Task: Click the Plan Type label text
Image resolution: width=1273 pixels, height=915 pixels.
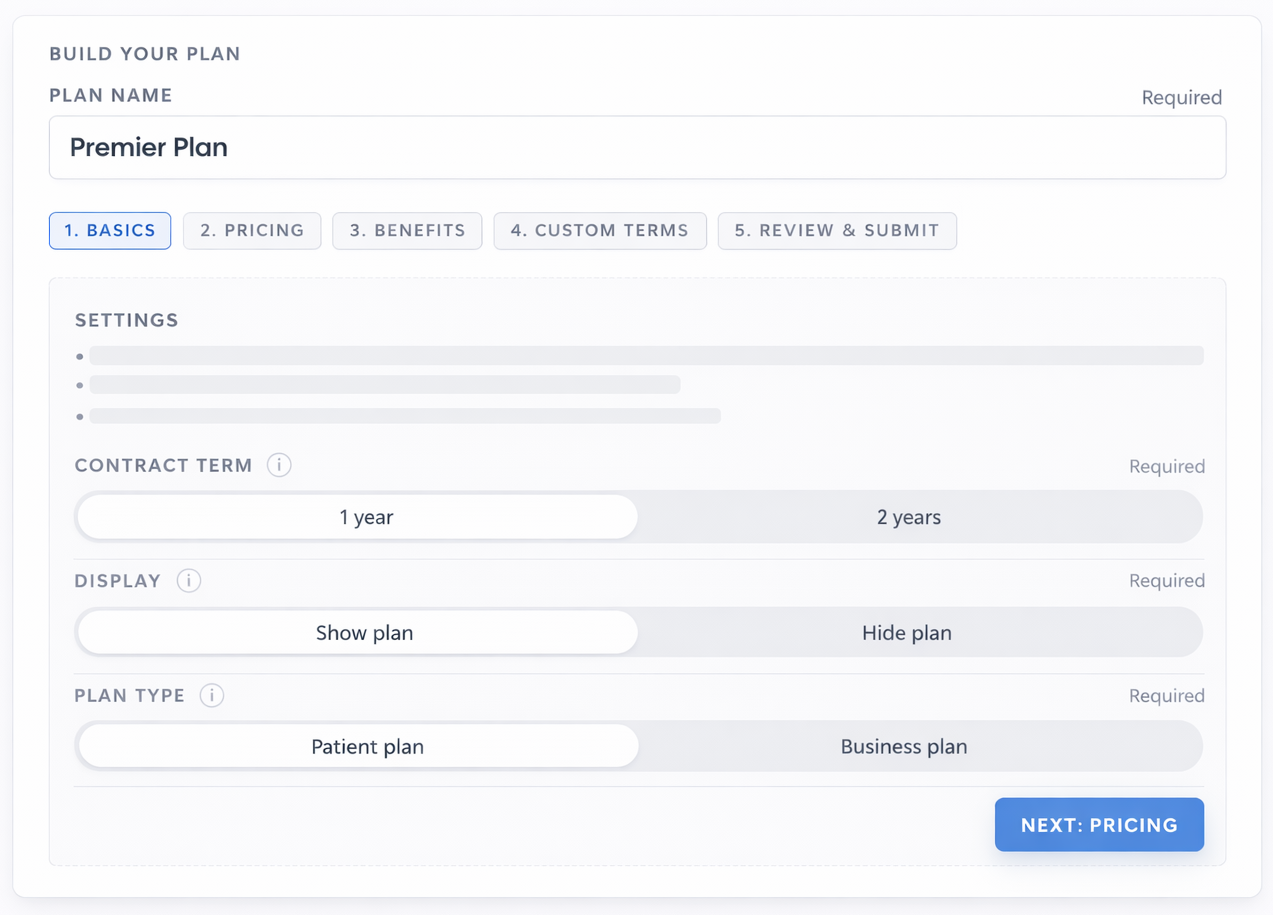Action: (x=130, y=696)
